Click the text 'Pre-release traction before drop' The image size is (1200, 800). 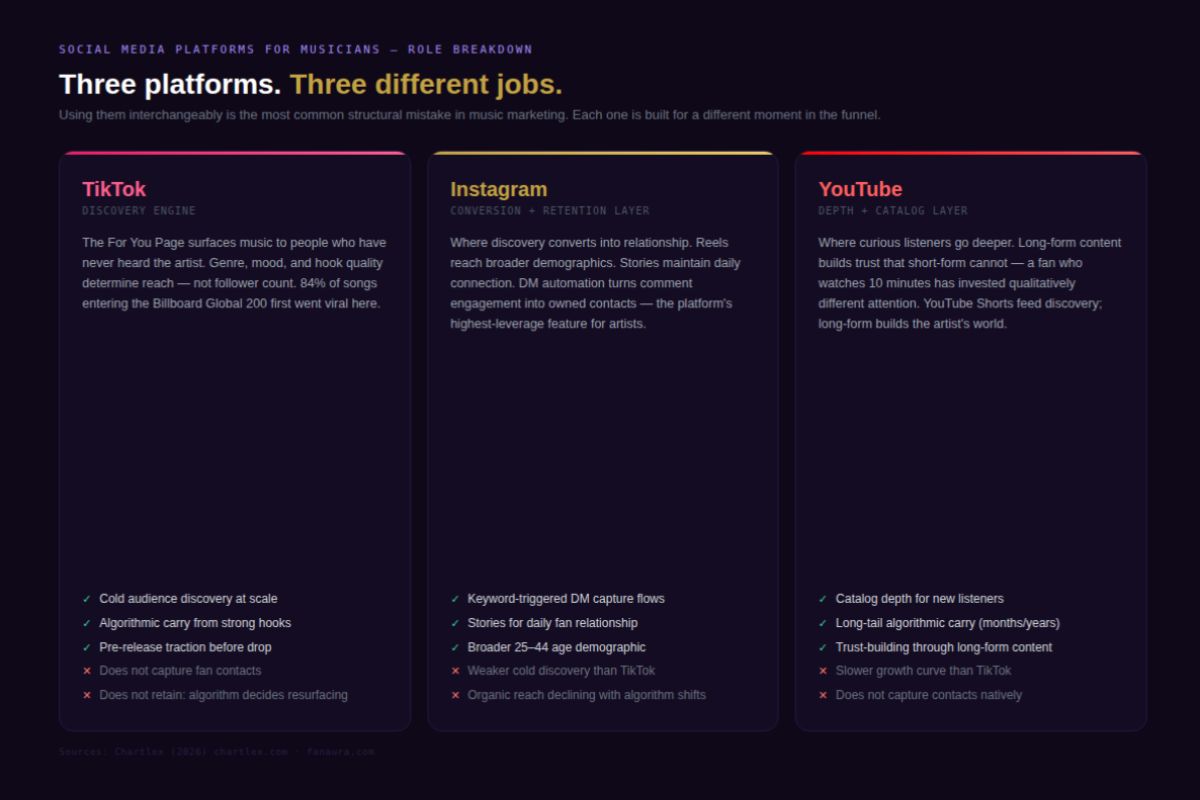[185, 647]
